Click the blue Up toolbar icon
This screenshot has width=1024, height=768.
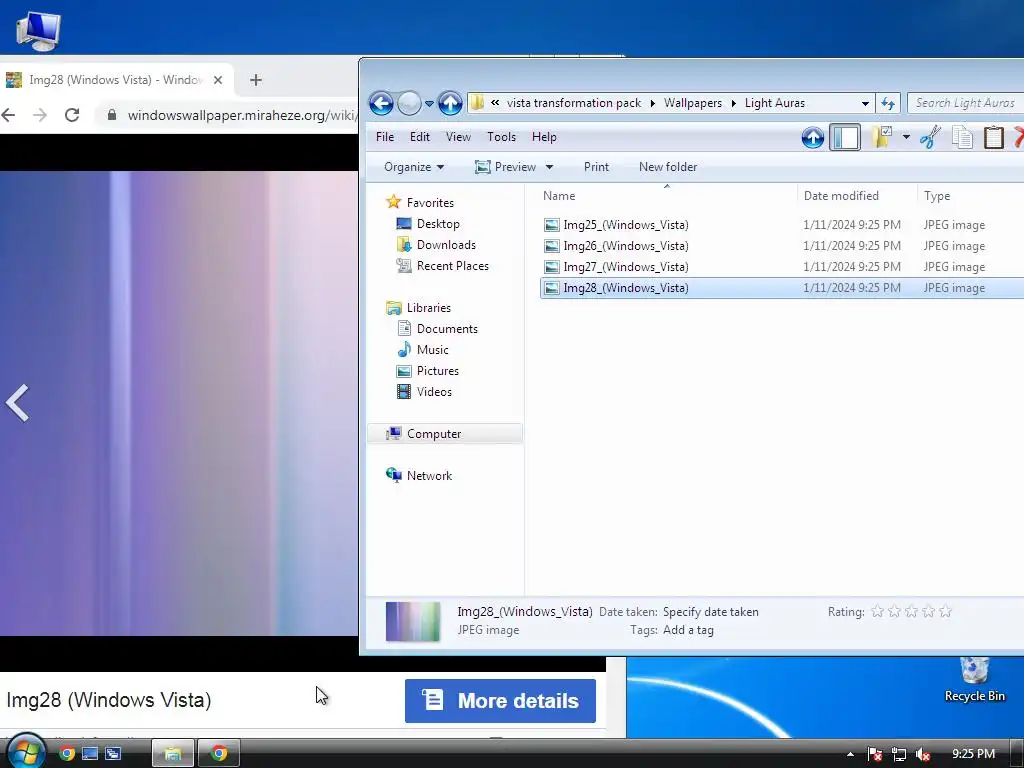812,137
